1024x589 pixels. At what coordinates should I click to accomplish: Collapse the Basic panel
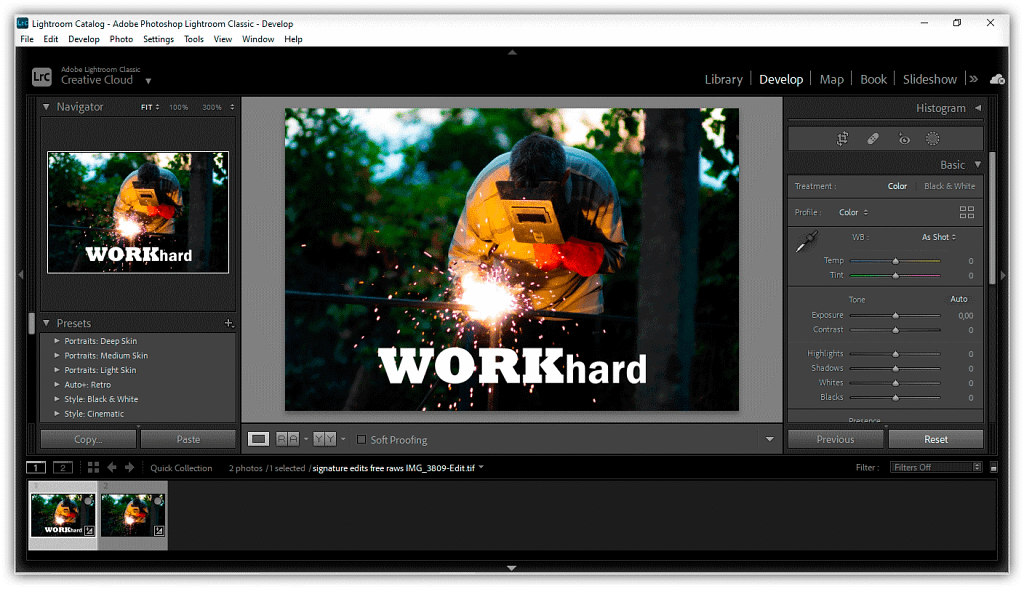click(x=978, y=165)
